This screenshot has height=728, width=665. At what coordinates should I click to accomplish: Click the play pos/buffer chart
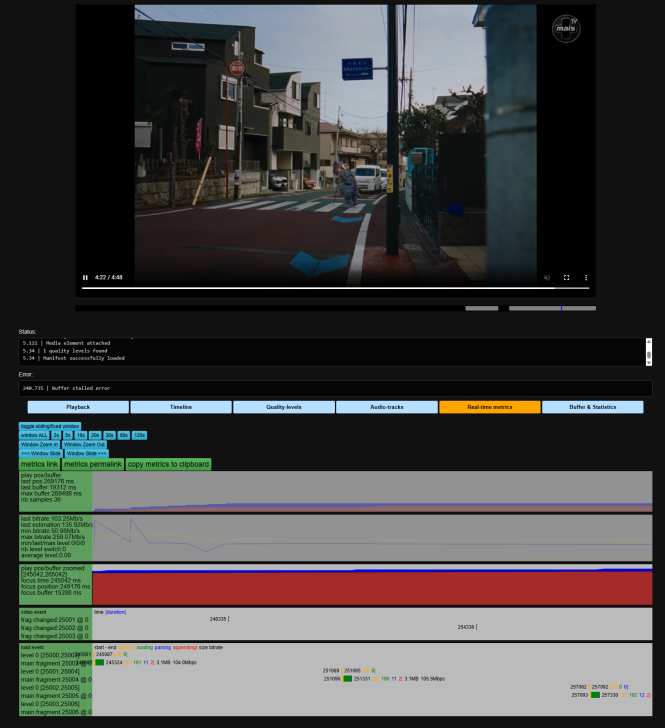pos(372,492)
